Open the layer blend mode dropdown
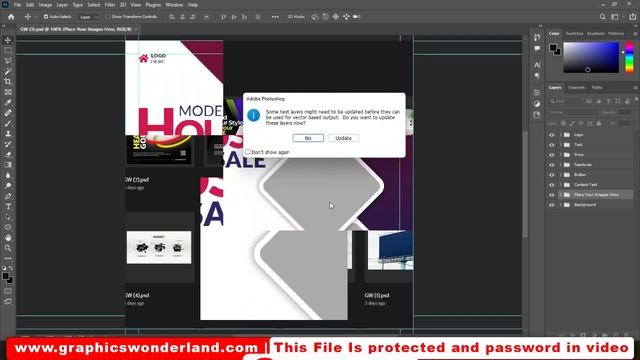 (572, 112)
